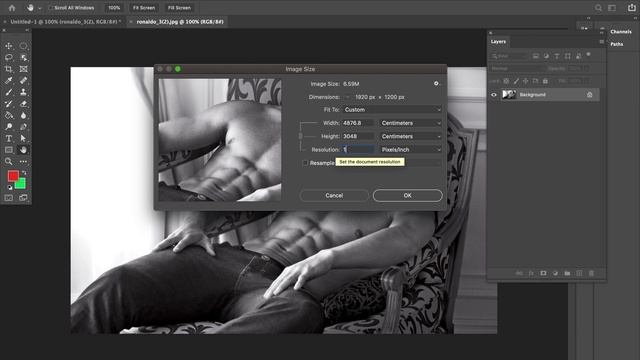640x360 pixels.
Task: Open the Edit Toolbar three-dots menu
Action: click(x=23, y=162)
